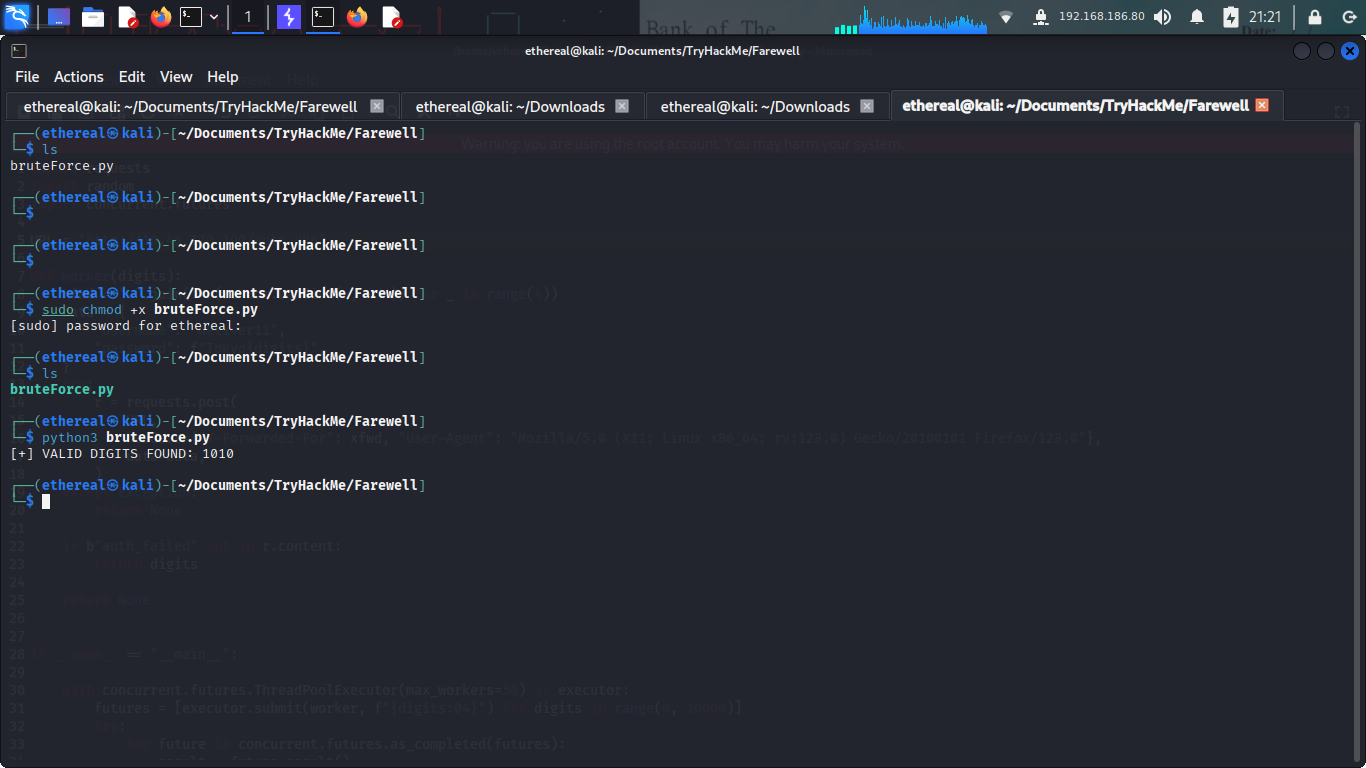Close the active Farewell tab with red X
The width and height of the screenshot is (1366, 768).
[1262, 105]
